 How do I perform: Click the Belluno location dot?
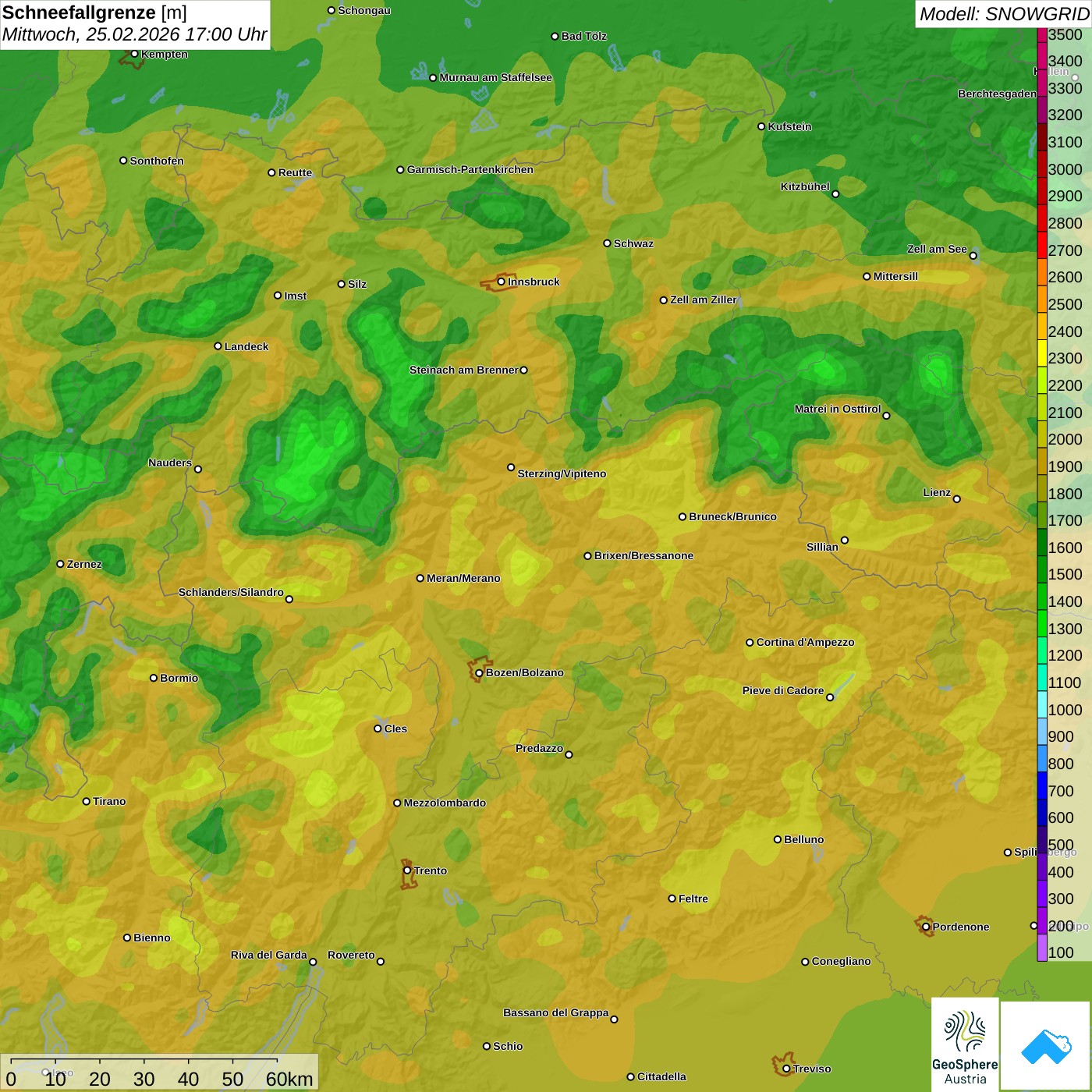point(777,839)
